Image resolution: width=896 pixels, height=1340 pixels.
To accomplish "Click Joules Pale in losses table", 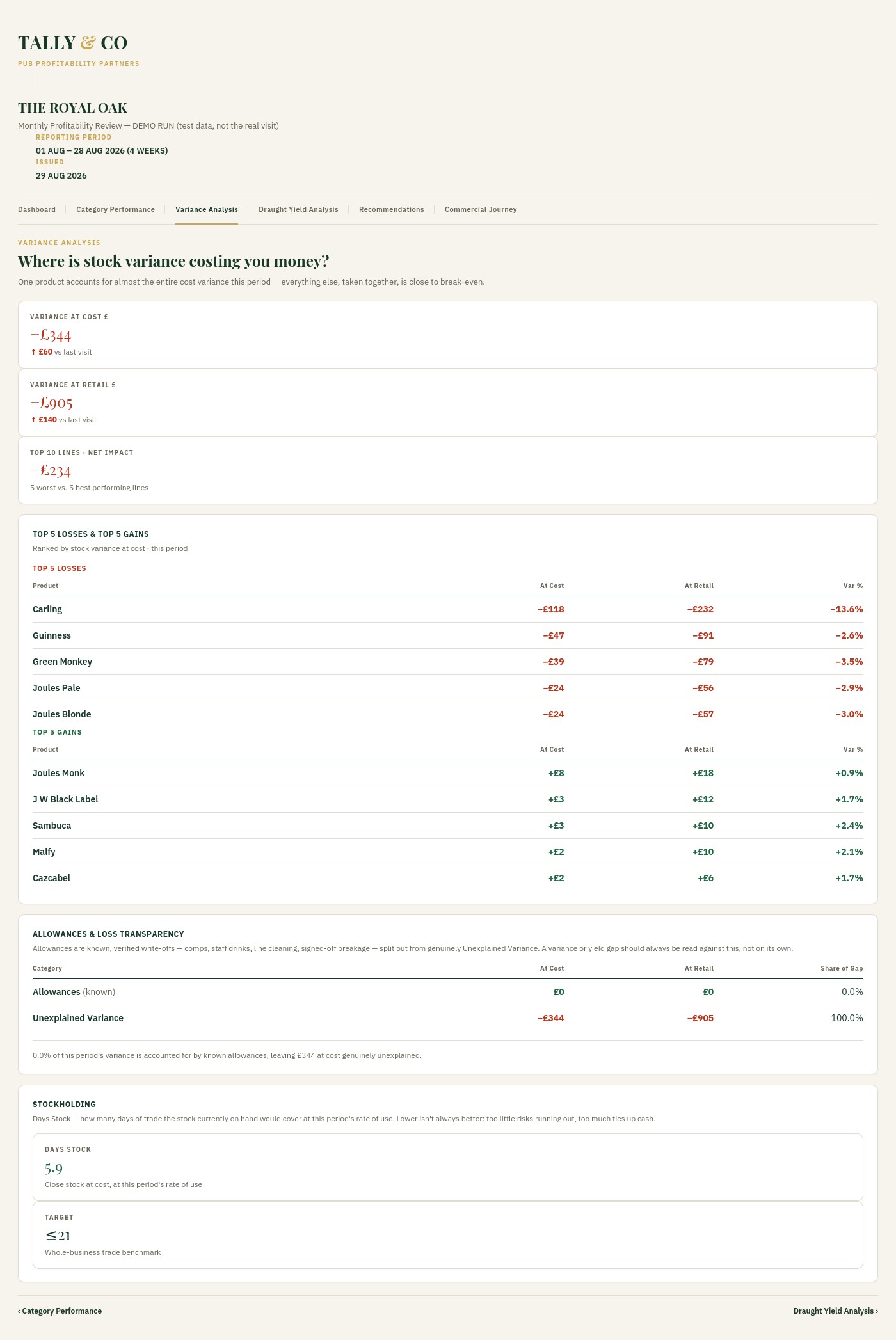I will tap(56, 688).
